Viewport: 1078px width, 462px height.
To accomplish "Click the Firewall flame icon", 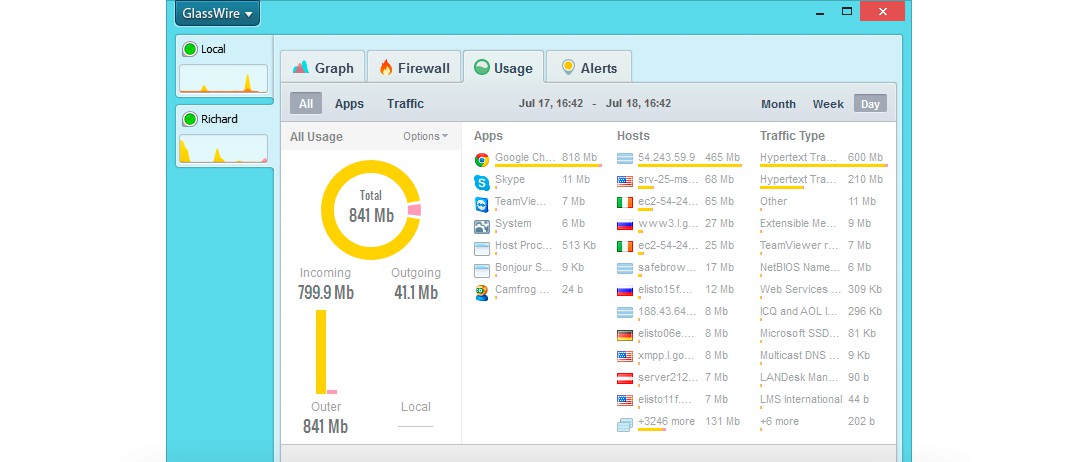I will click(386, 67).
